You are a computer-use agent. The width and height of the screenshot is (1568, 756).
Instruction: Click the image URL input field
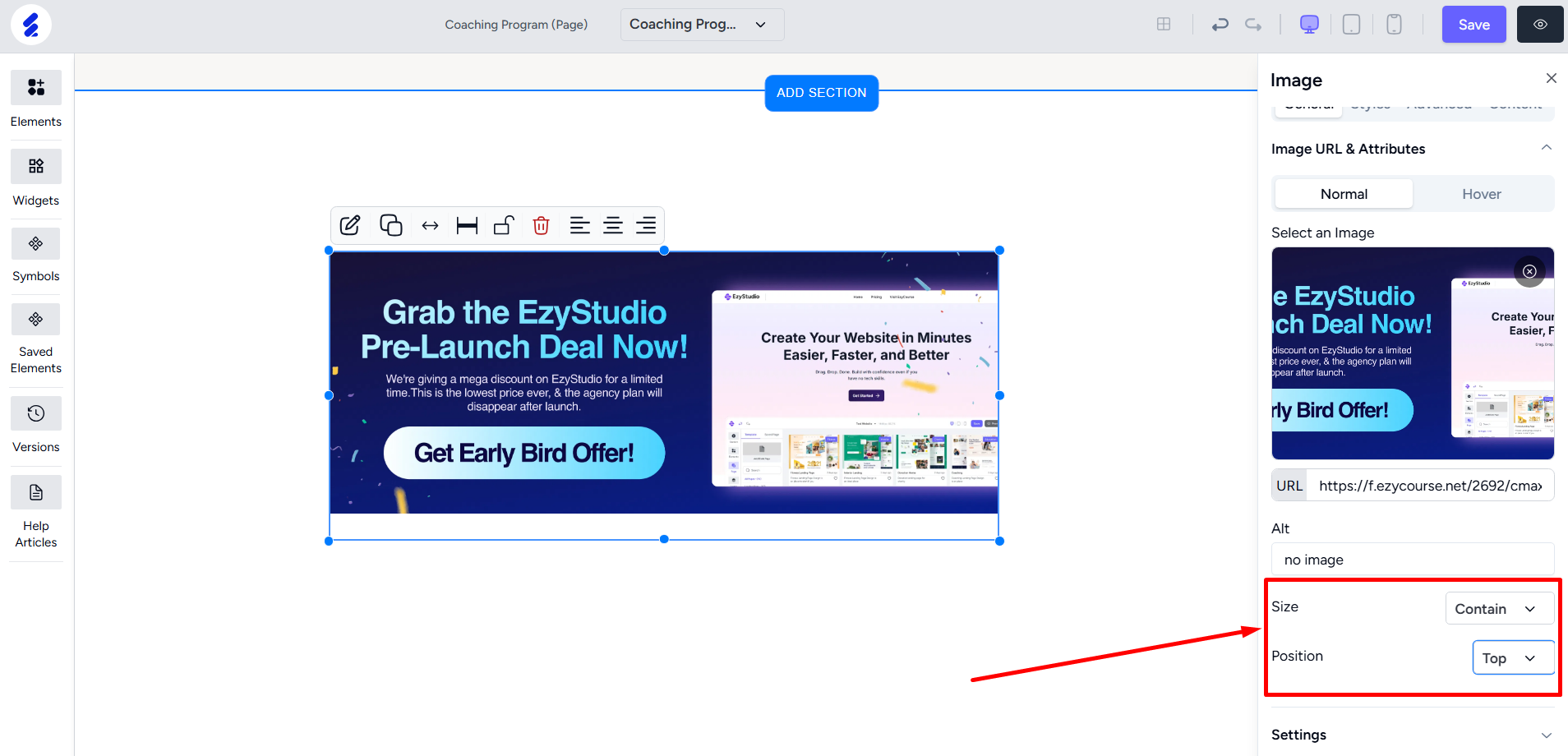(x=1430, y=486)
